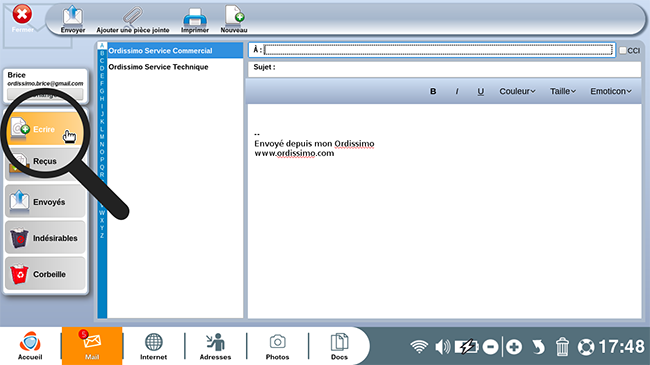Open the Envoyés sent folder

45,201
